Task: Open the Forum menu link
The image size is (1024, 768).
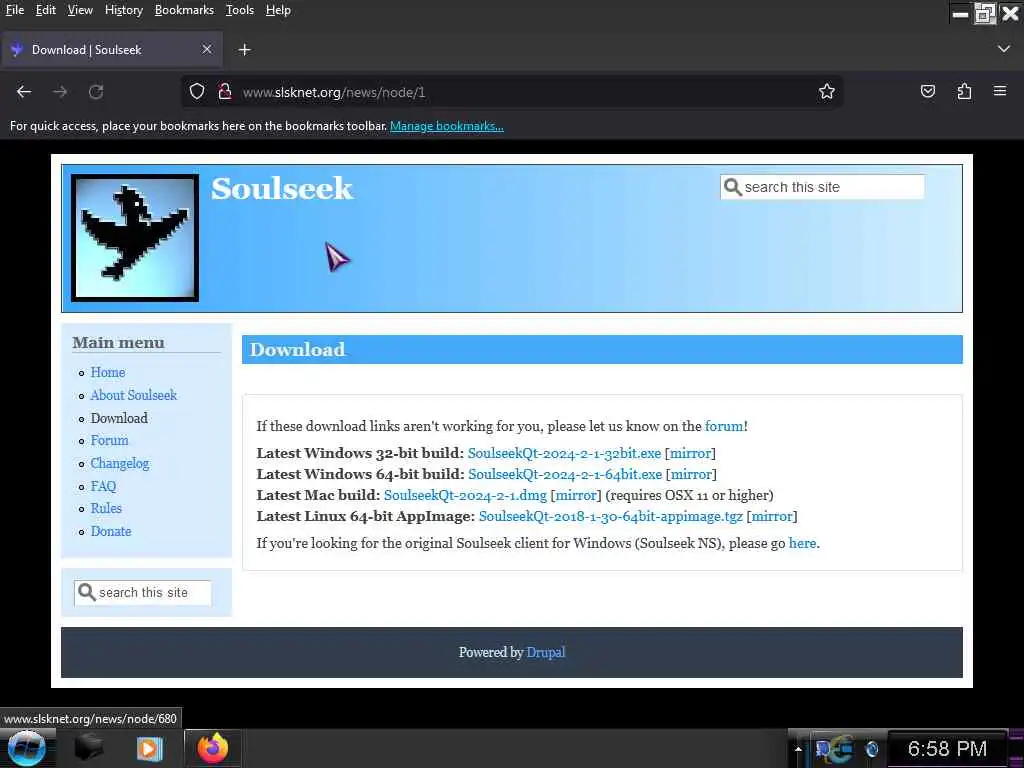Action: pos(109,440)
